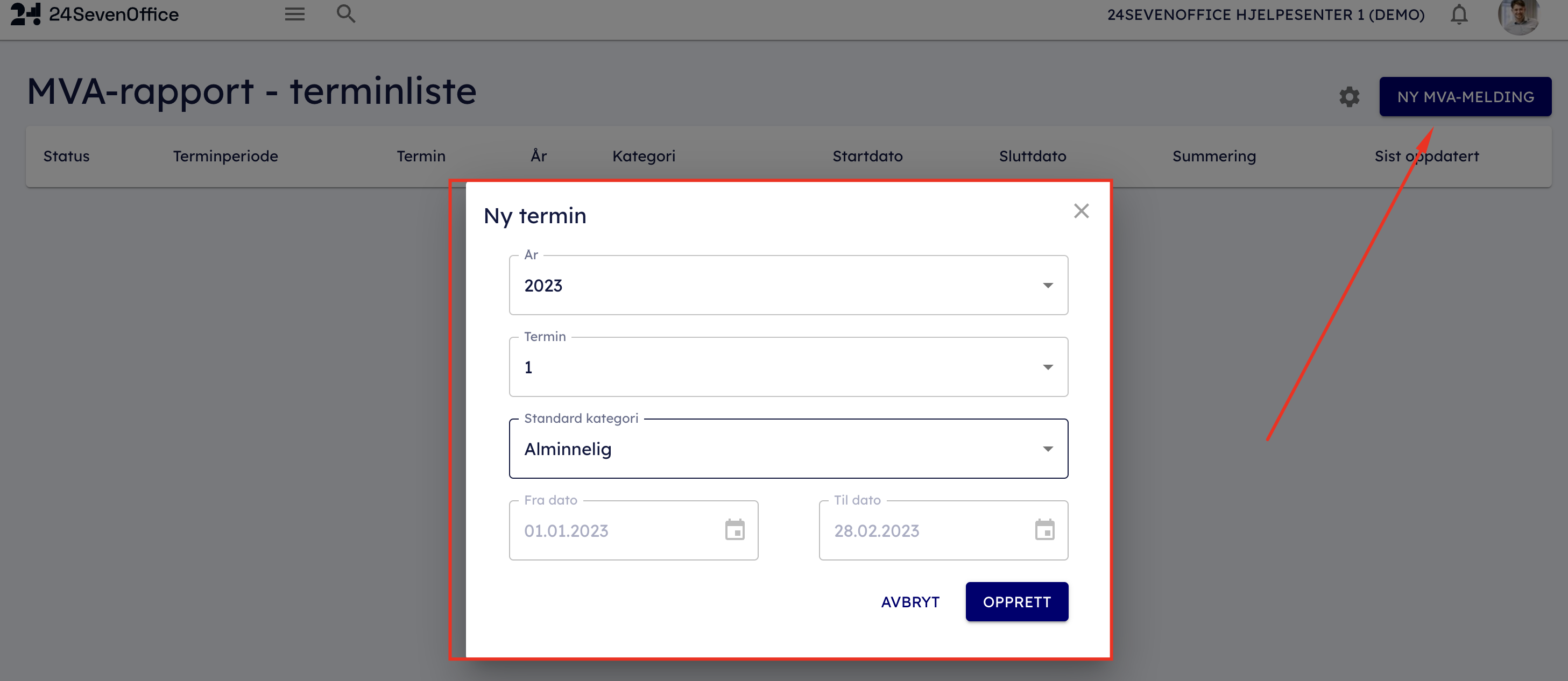The width and height of the screenshot is (1568, 681).
Task: Click the NY MVA-MELDING button
Action: pyautogui.click(x=1465, y=97)
